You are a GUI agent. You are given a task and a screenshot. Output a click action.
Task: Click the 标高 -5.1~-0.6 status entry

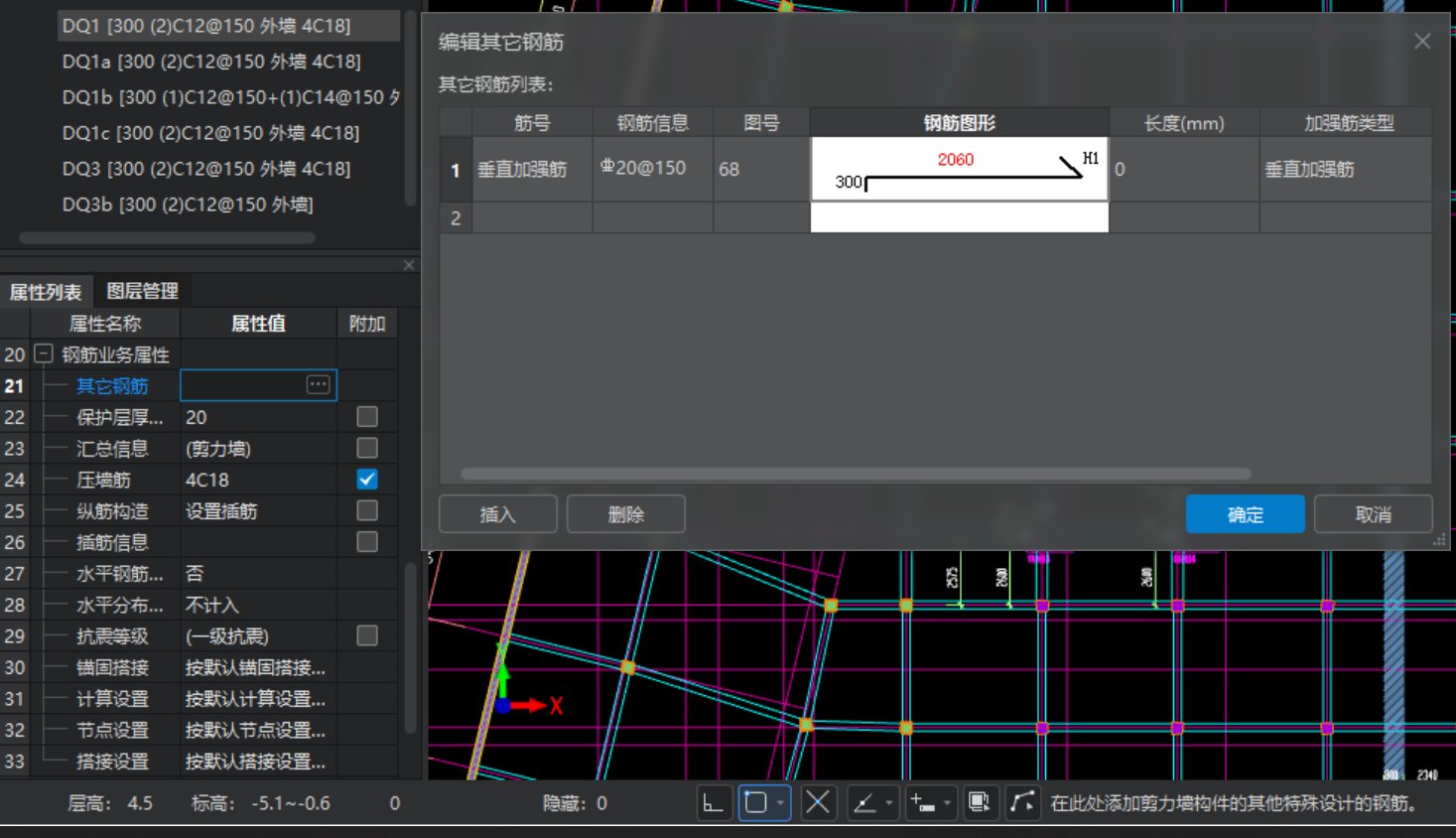point(261,803)
